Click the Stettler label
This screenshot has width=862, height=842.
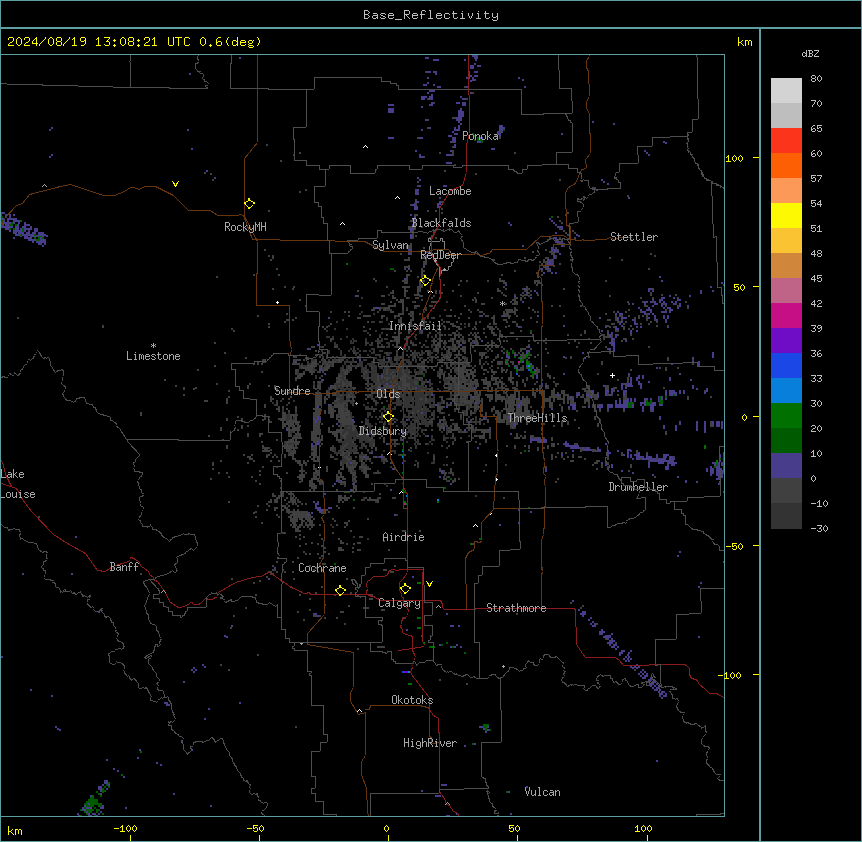(x=634, y=237)
